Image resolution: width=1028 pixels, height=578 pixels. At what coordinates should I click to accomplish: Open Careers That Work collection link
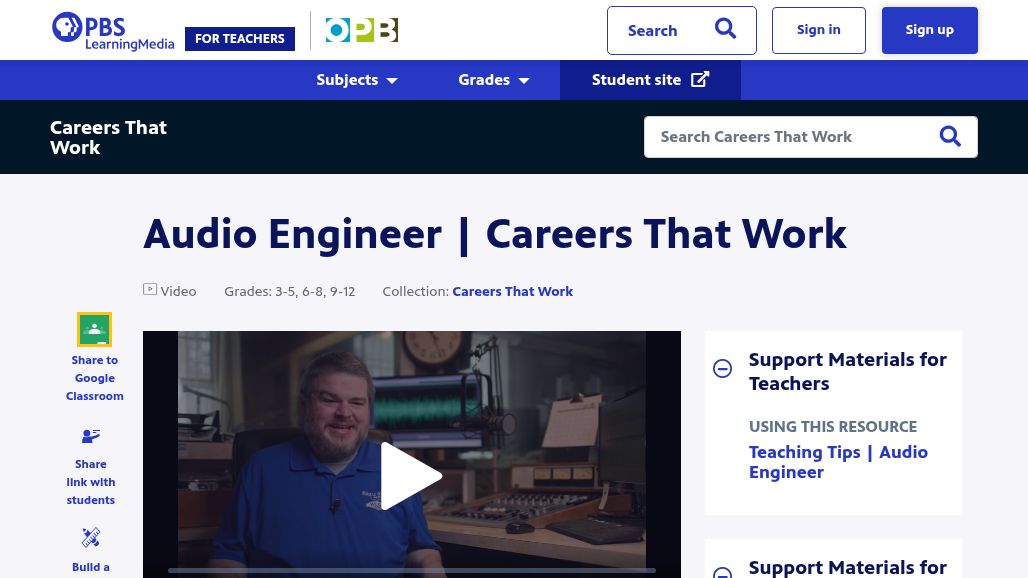pyautogui.click(x=512, y=292)
